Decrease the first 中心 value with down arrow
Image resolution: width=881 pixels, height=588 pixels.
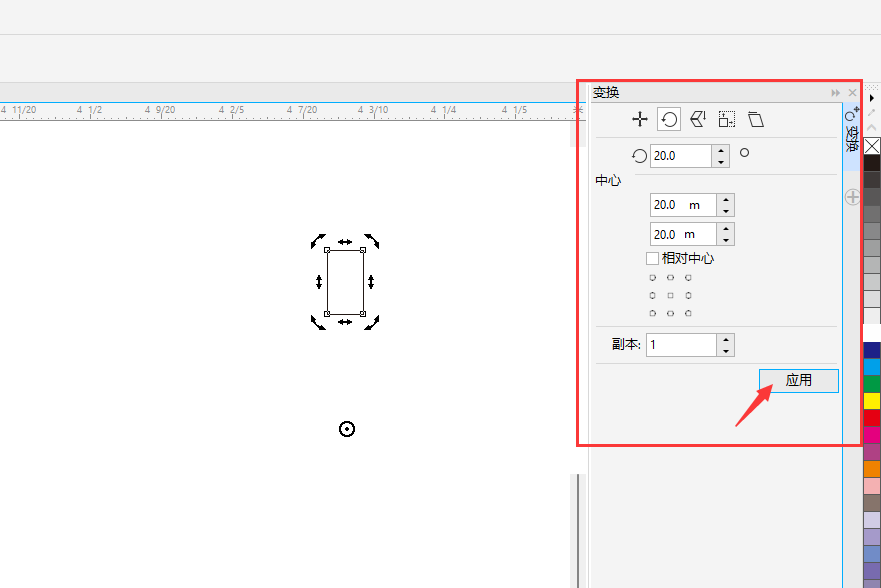tap(726, 211)
